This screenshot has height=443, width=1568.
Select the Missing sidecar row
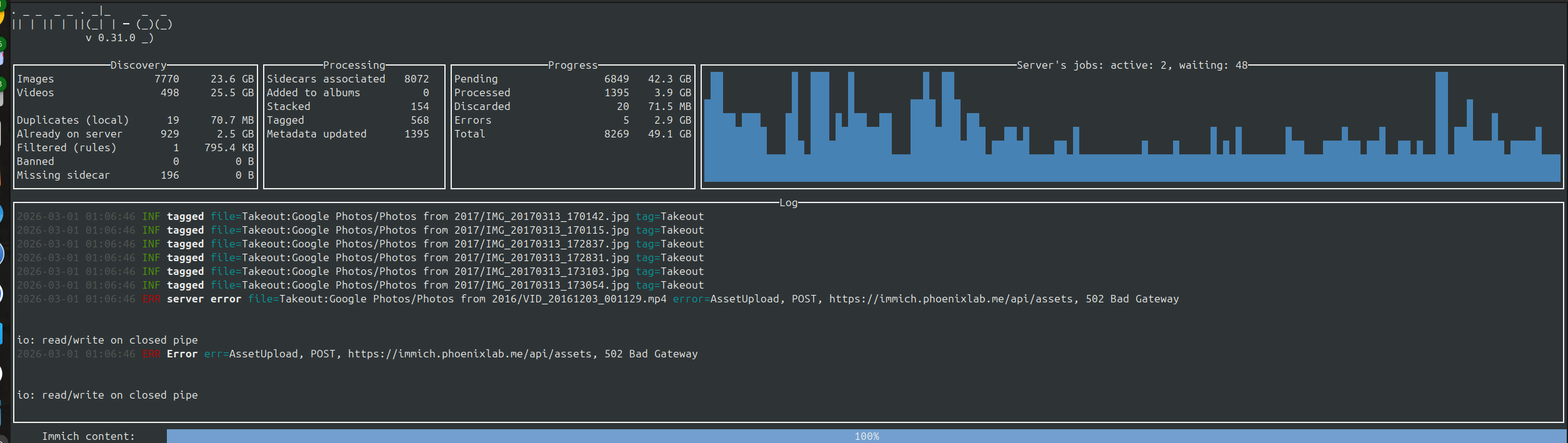click(x=135, y=175)
